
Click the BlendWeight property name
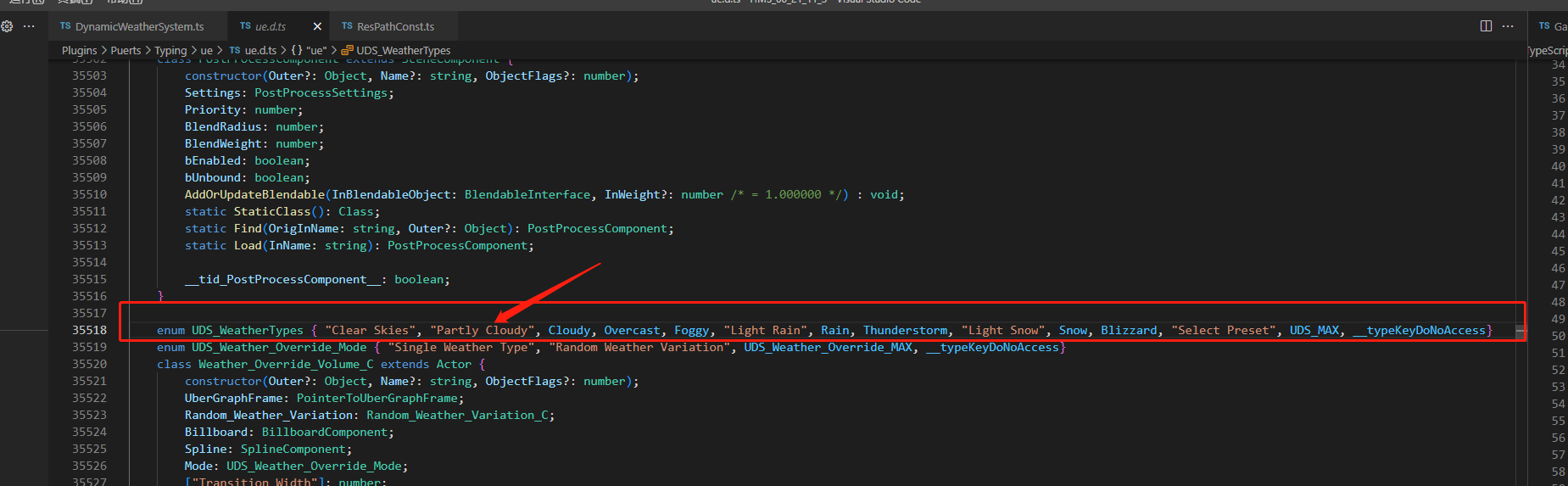click(x=223, y=143)
